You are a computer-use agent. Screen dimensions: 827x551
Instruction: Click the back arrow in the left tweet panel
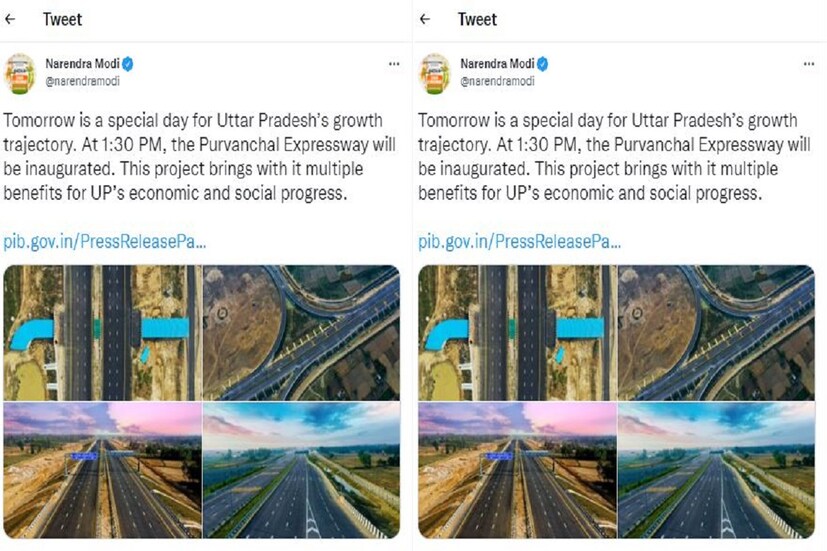(x=11, y=19)
